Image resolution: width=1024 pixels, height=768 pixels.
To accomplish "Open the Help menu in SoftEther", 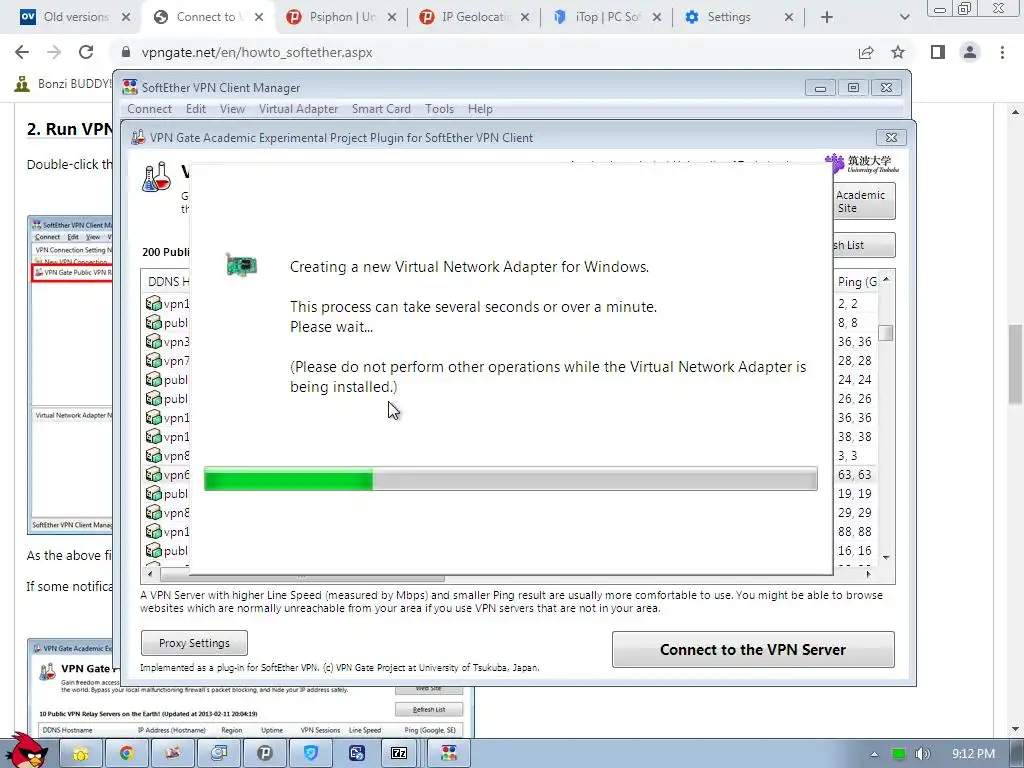I will [480, 109].
